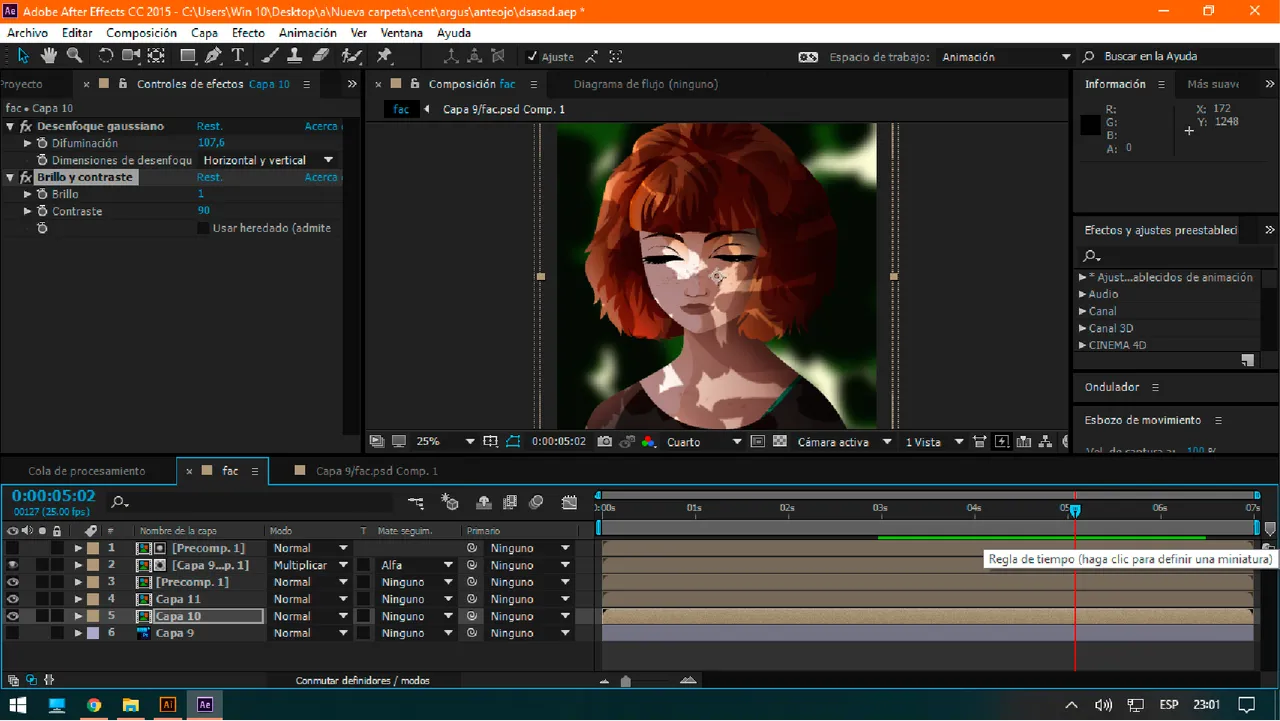Select the Puppet Pin tool
Screen dimensions: 1280x721
tap(384, 56)
